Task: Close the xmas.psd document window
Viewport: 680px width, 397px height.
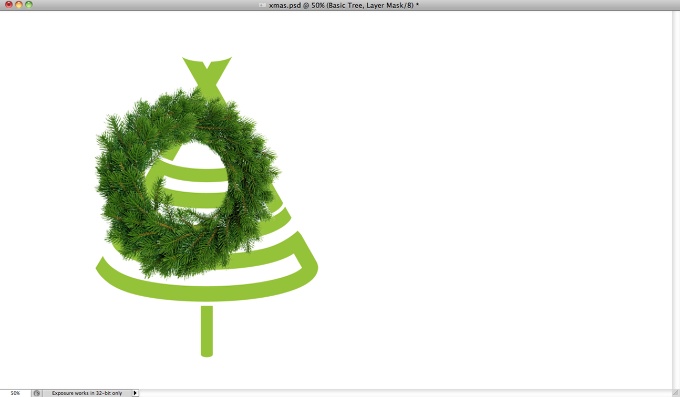Action: click(x=8, y=4)
